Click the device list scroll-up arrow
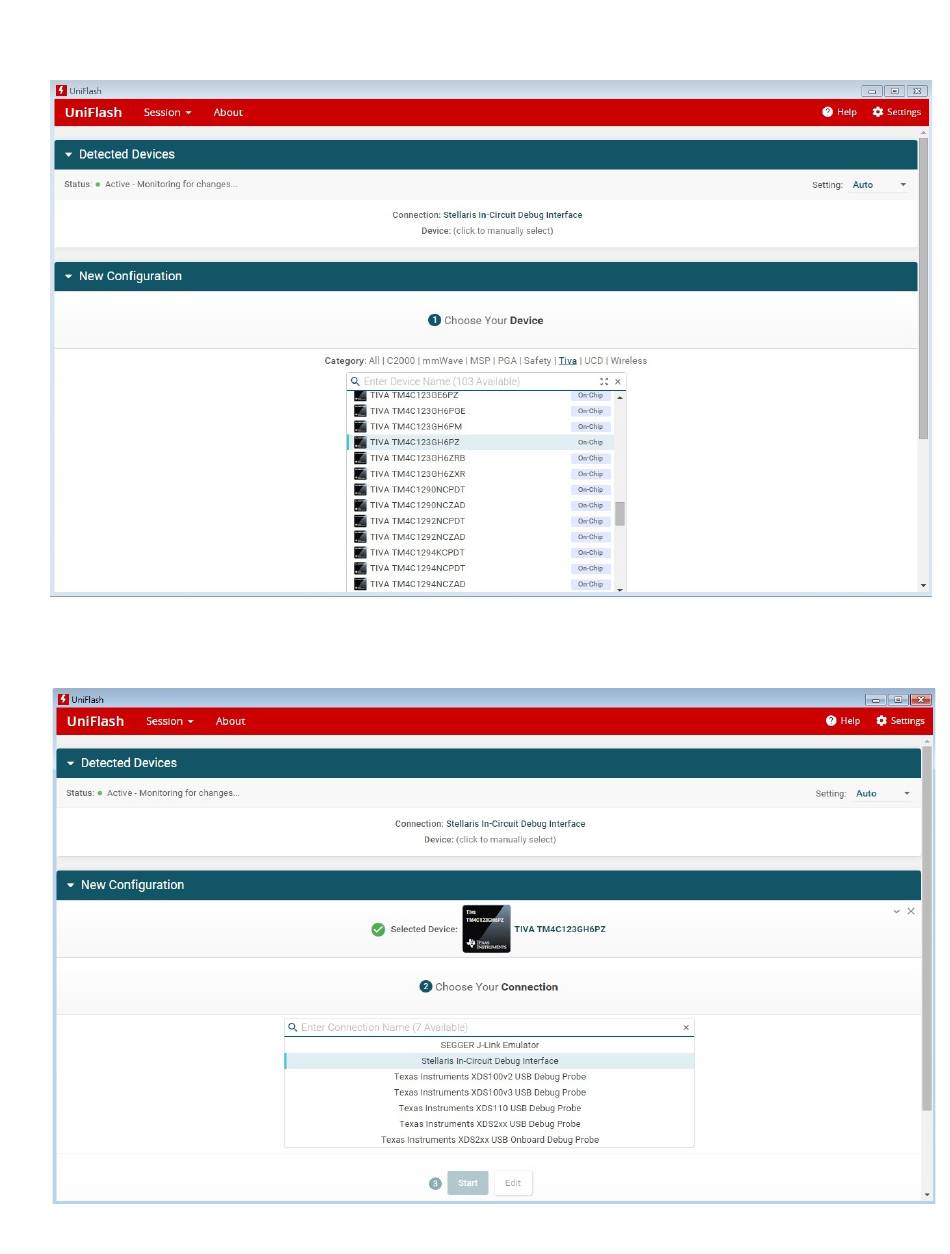Image resolution: width=950 pixels, height=1254 pixels. click(x=620, y=398)
